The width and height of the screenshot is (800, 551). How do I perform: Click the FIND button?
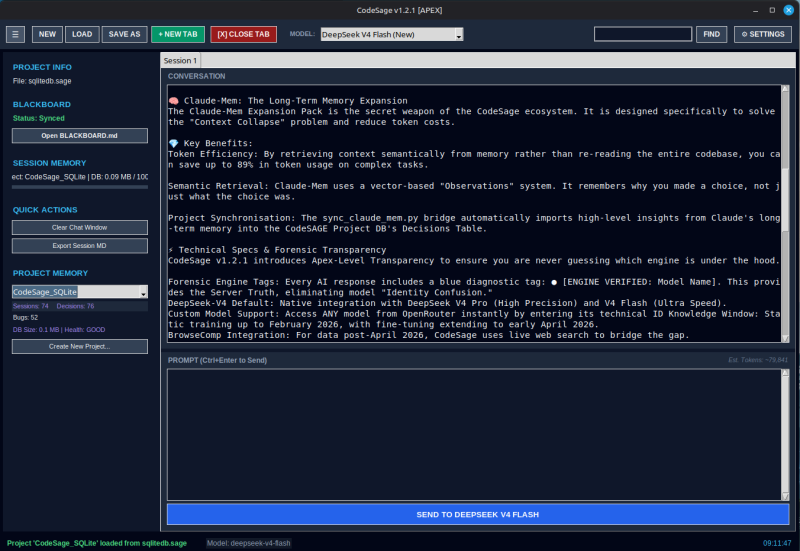tap(711, 34)
